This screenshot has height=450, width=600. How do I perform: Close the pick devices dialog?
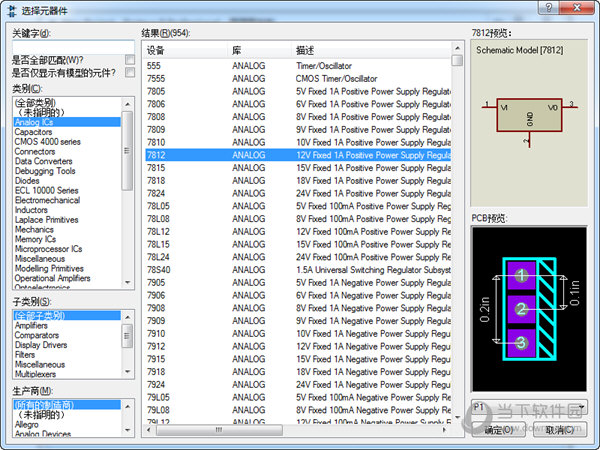pos(577,8)
